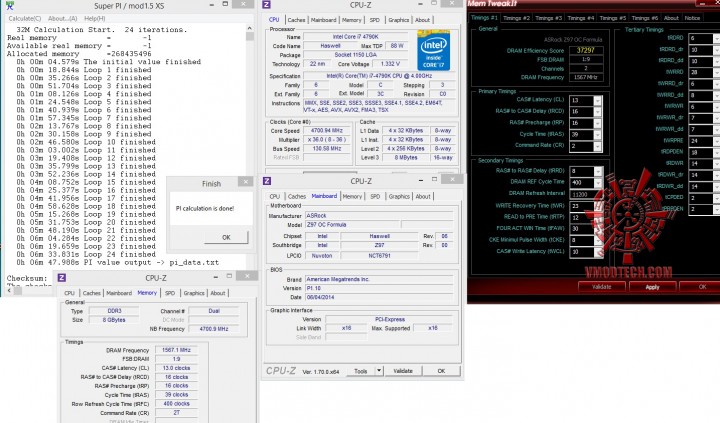Expand RAS# Precharge (tRP) dropdown in MemTweakIt

[597, 123]
